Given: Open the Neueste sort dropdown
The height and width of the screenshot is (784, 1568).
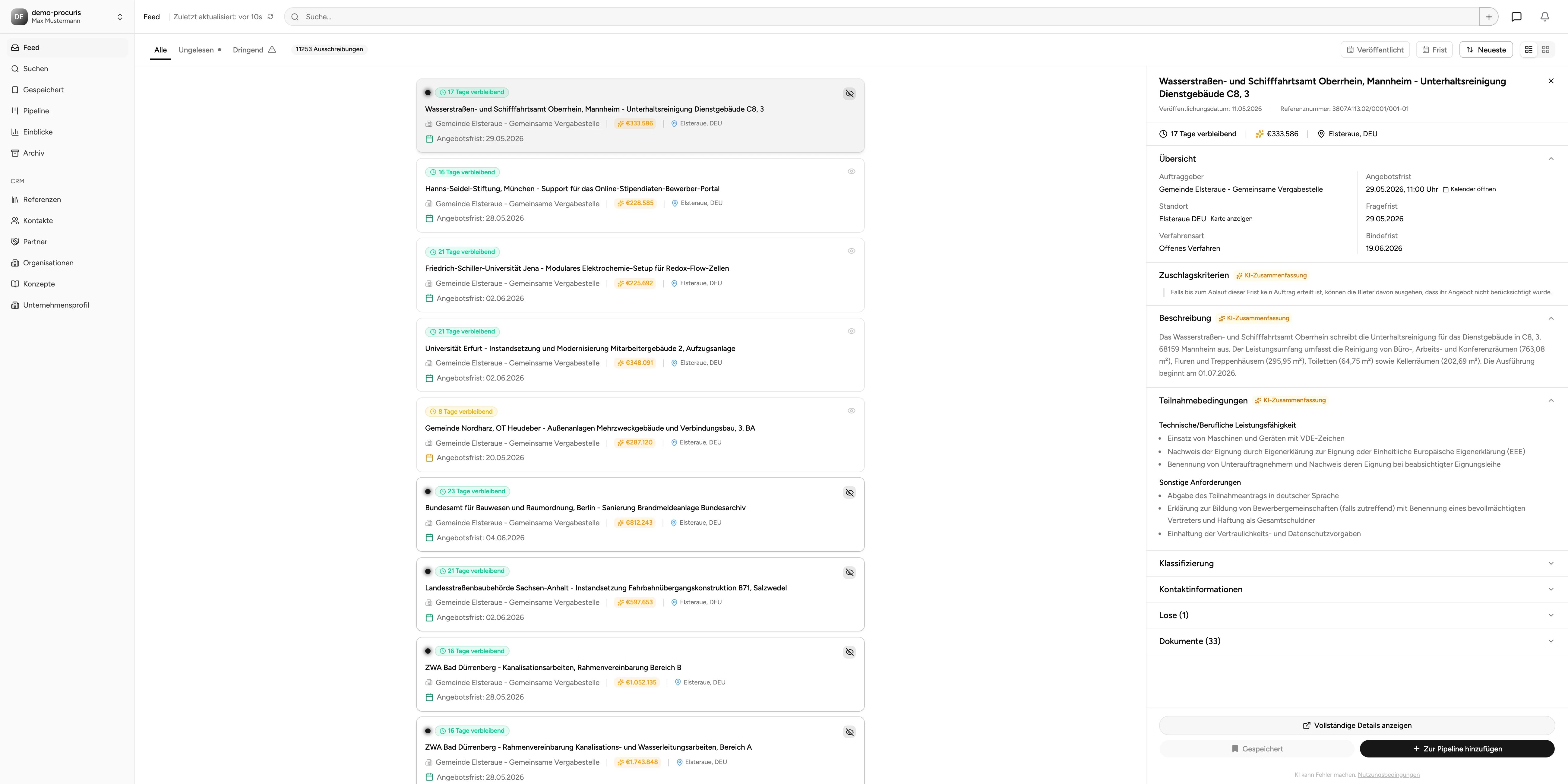Looking at the screenshot, I should [x=1486, y=50].
